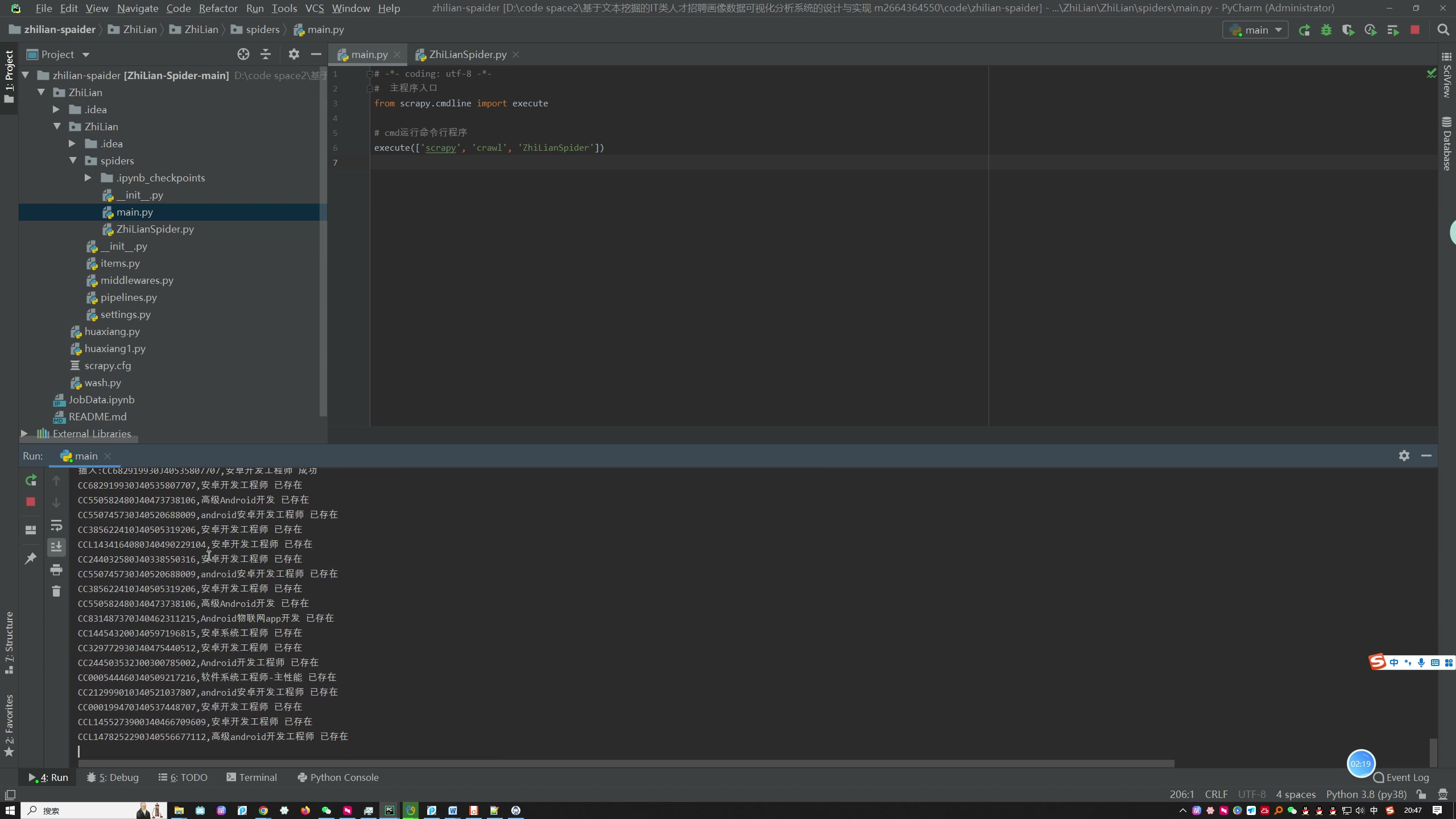This screenshot has height=819, width=1456.
Task: Collapse the External Libraries section
Action: point(24,433)
